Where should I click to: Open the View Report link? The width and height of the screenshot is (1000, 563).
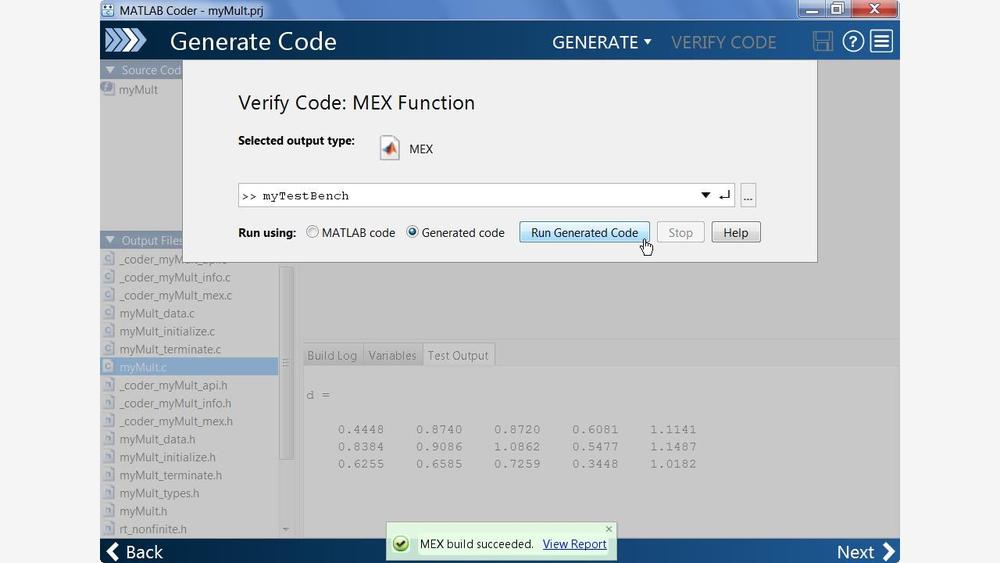point(575,544)
